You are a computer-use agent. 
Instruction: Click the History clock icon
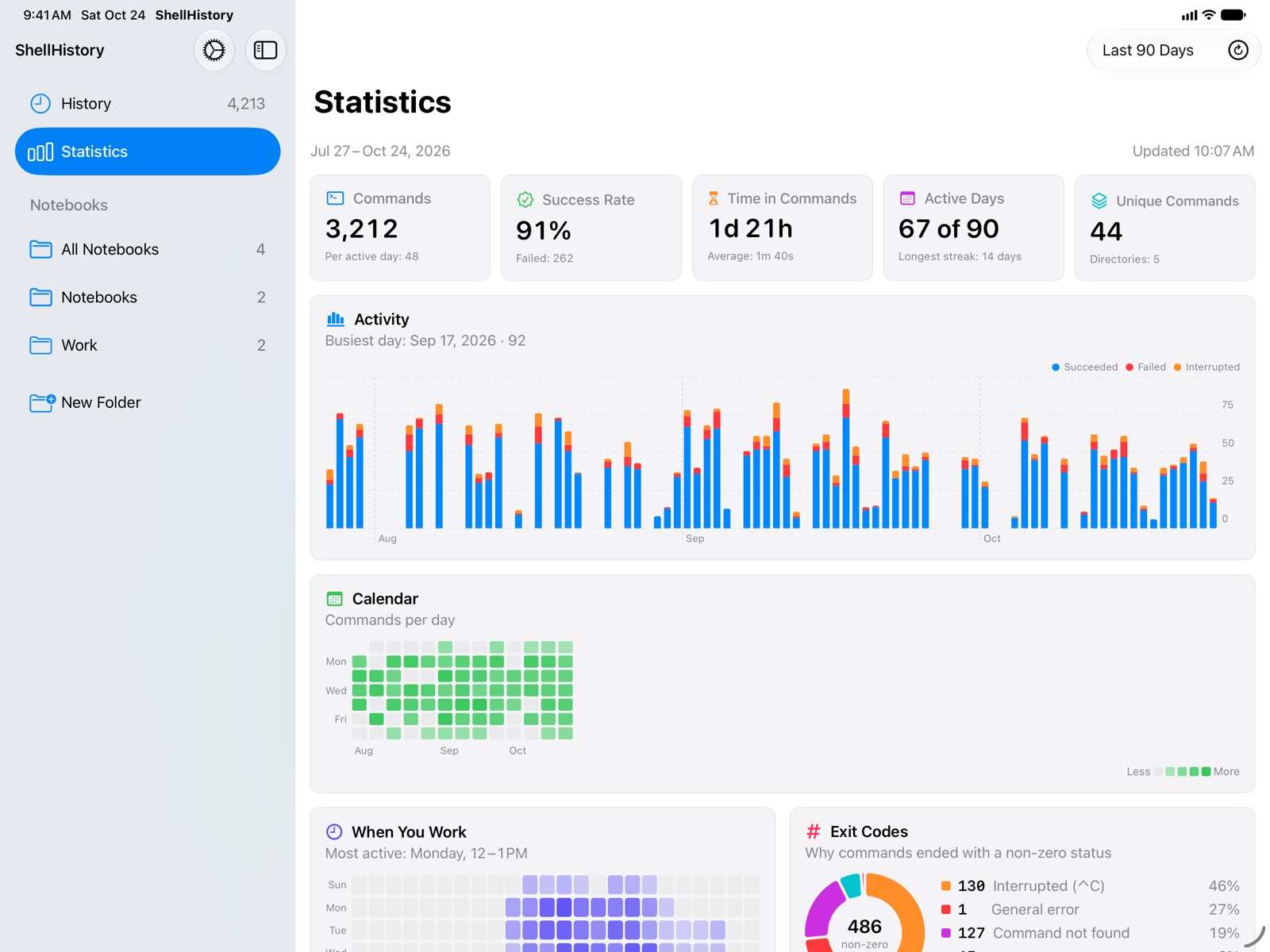coord(40,104)
